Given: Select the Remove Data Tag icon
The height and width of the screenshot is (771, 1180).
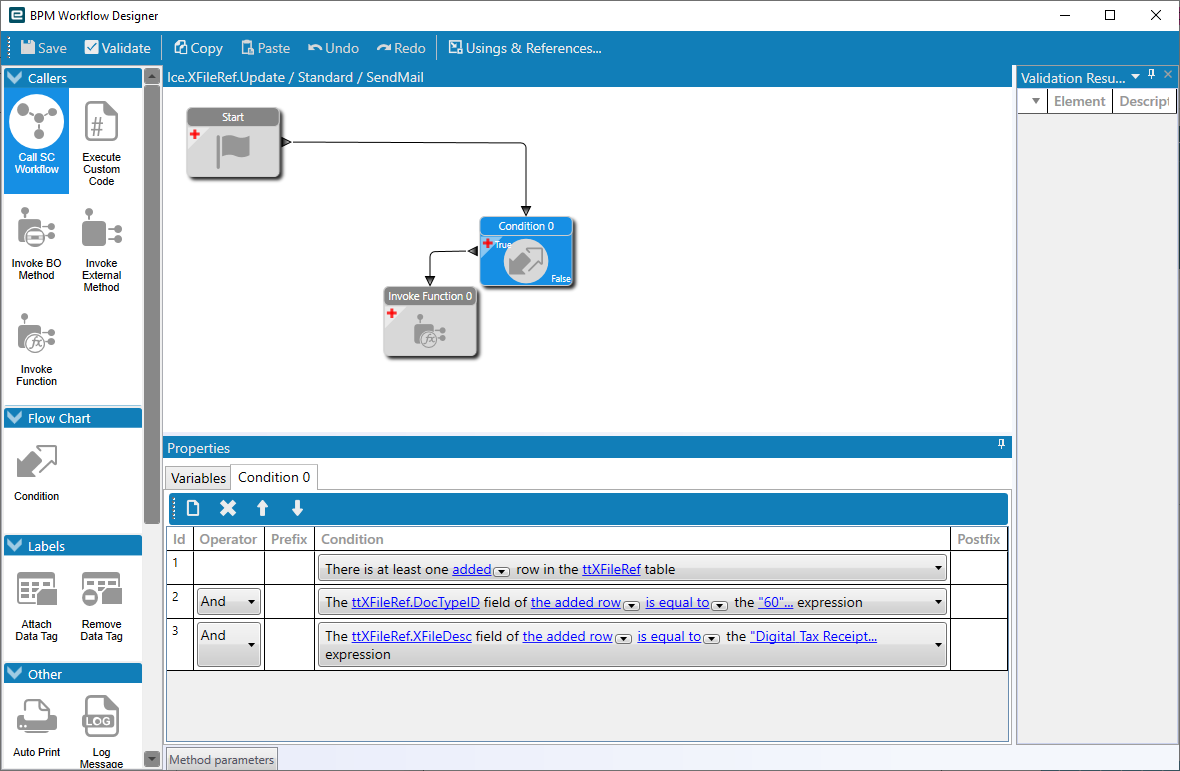Looking at the screenshot, I should [101, 606].
